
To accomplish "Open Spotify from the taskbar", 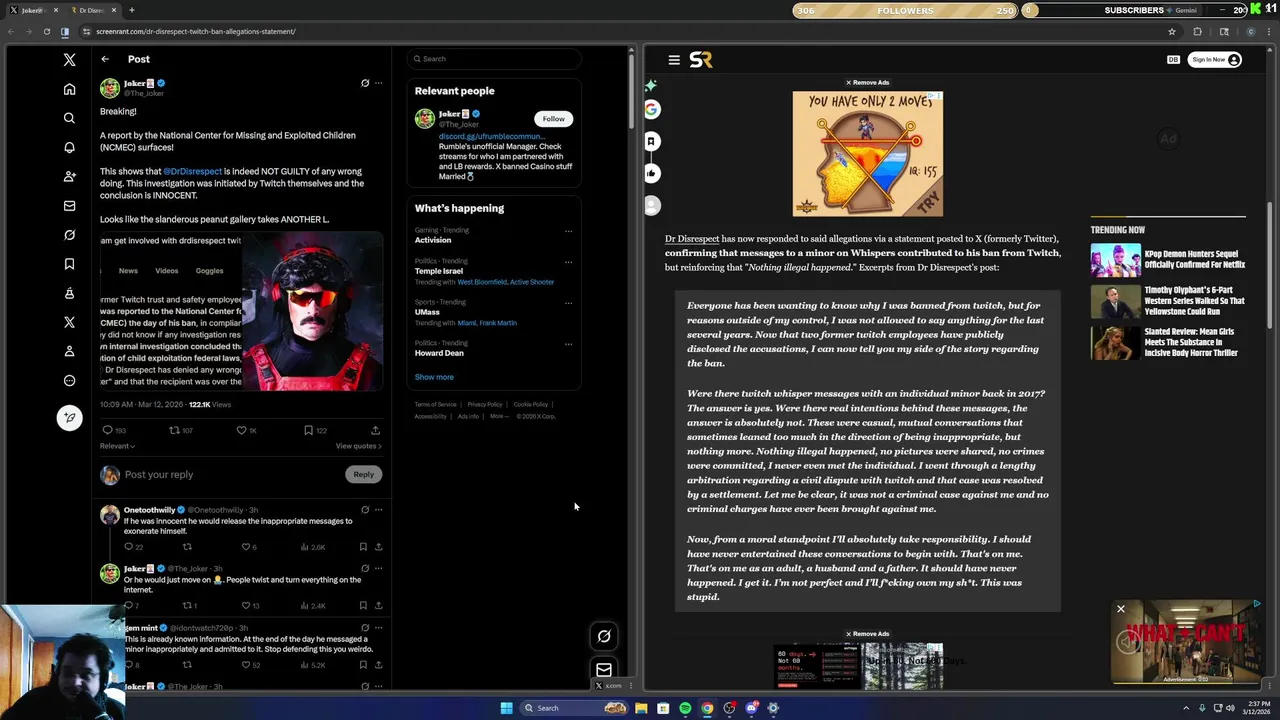I will coord(685,708).
